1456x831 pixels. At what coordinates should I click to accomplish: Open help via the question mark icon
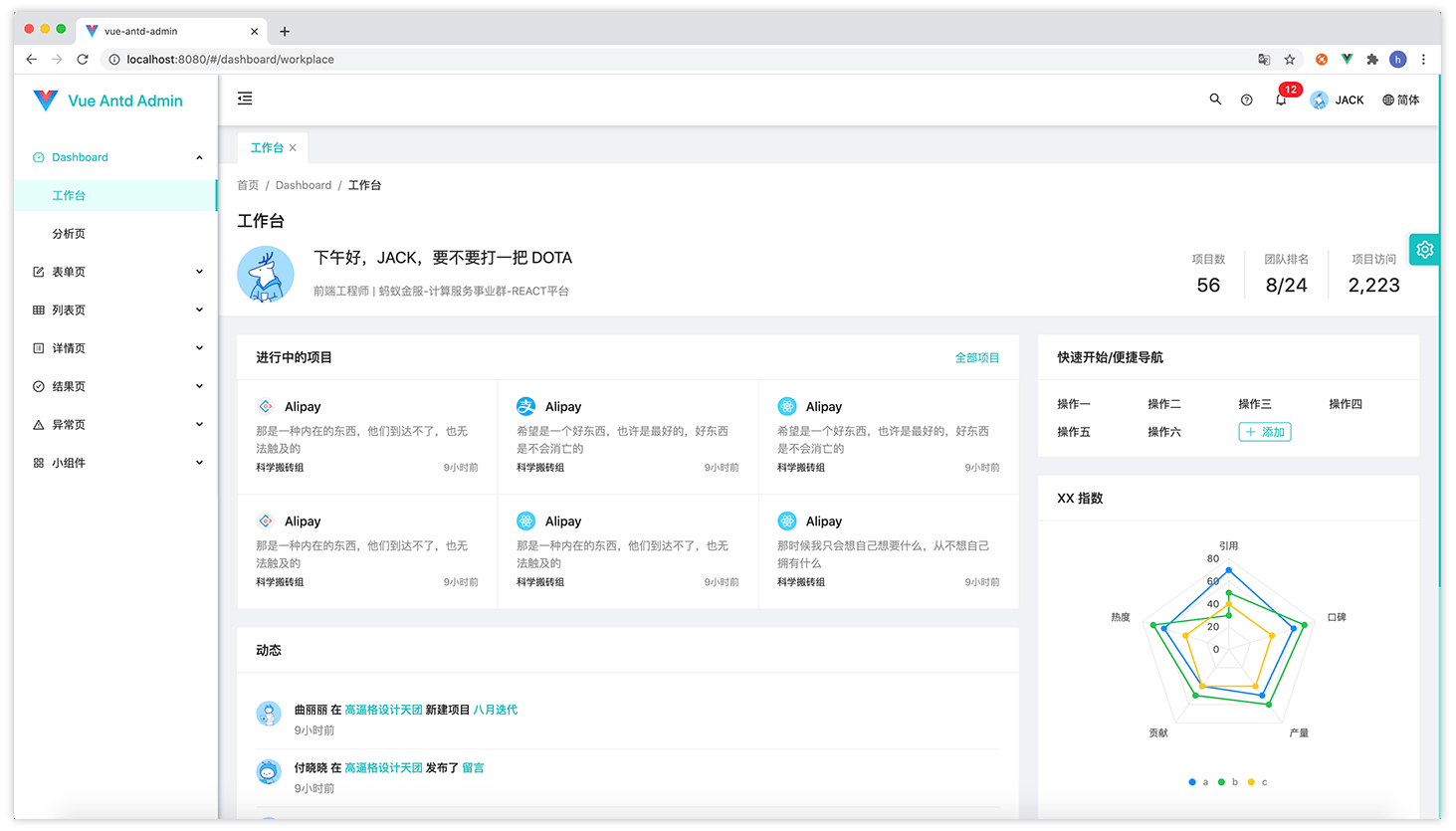click(1246, 100)
